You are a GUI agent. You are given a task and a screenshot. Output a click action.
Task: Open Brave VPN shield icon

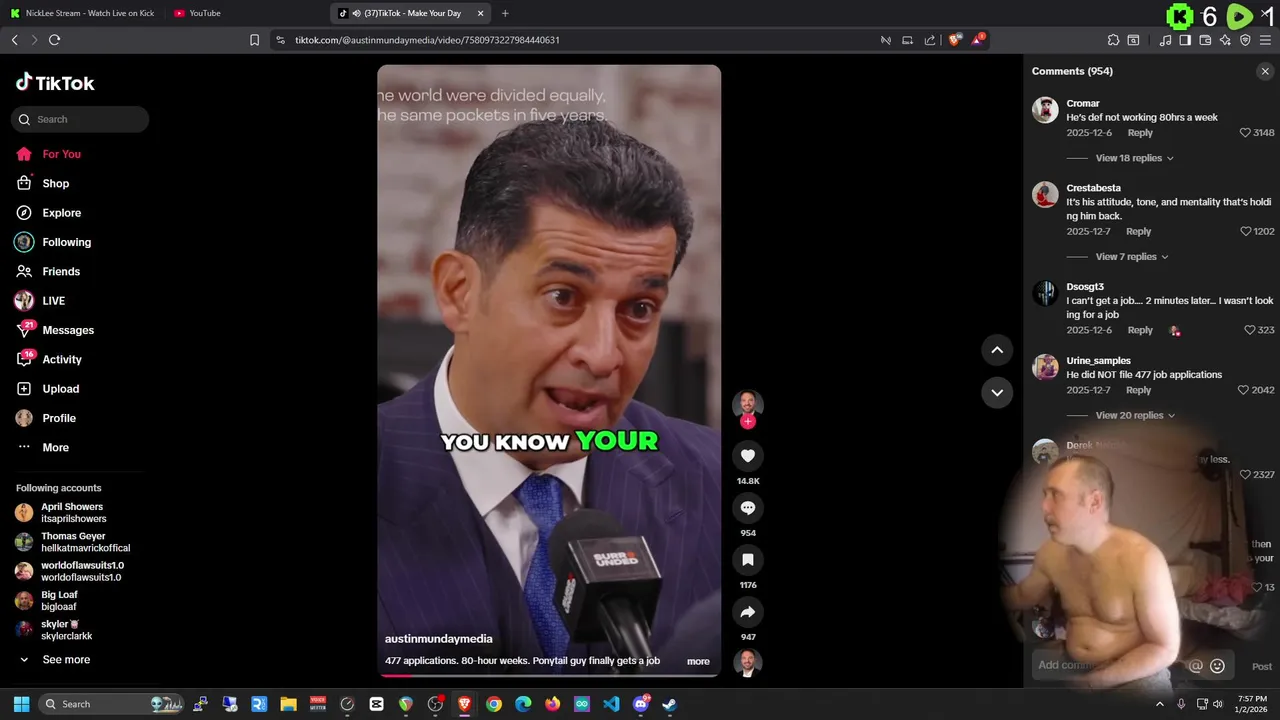(1245, 40)
